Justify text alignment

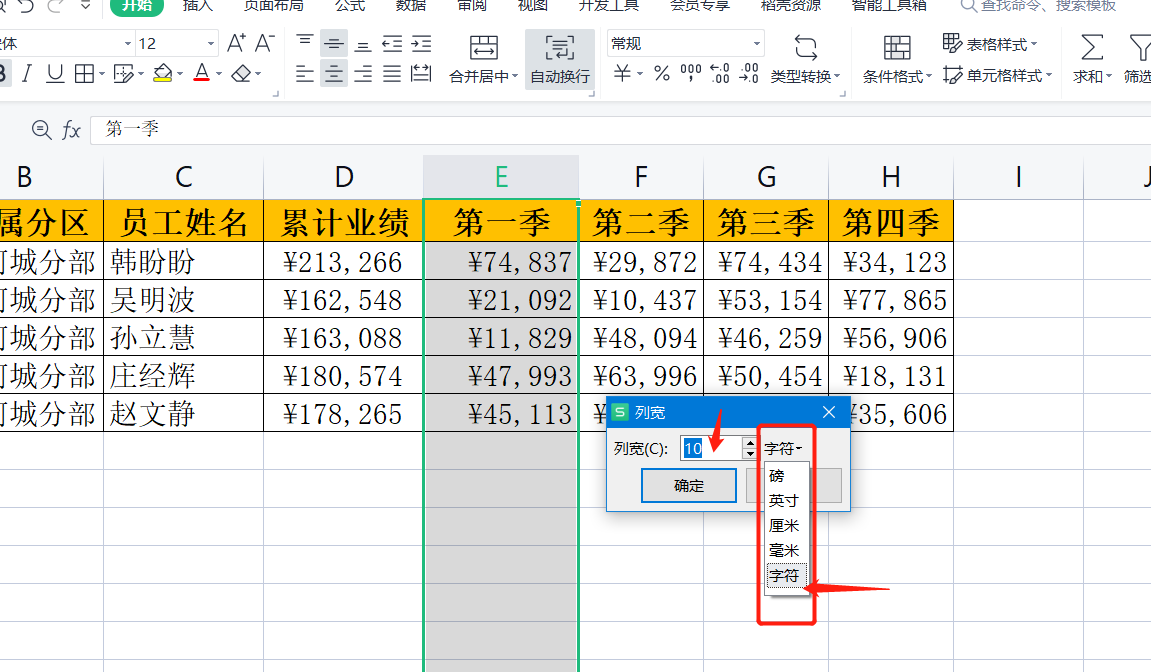coord(392,73)
